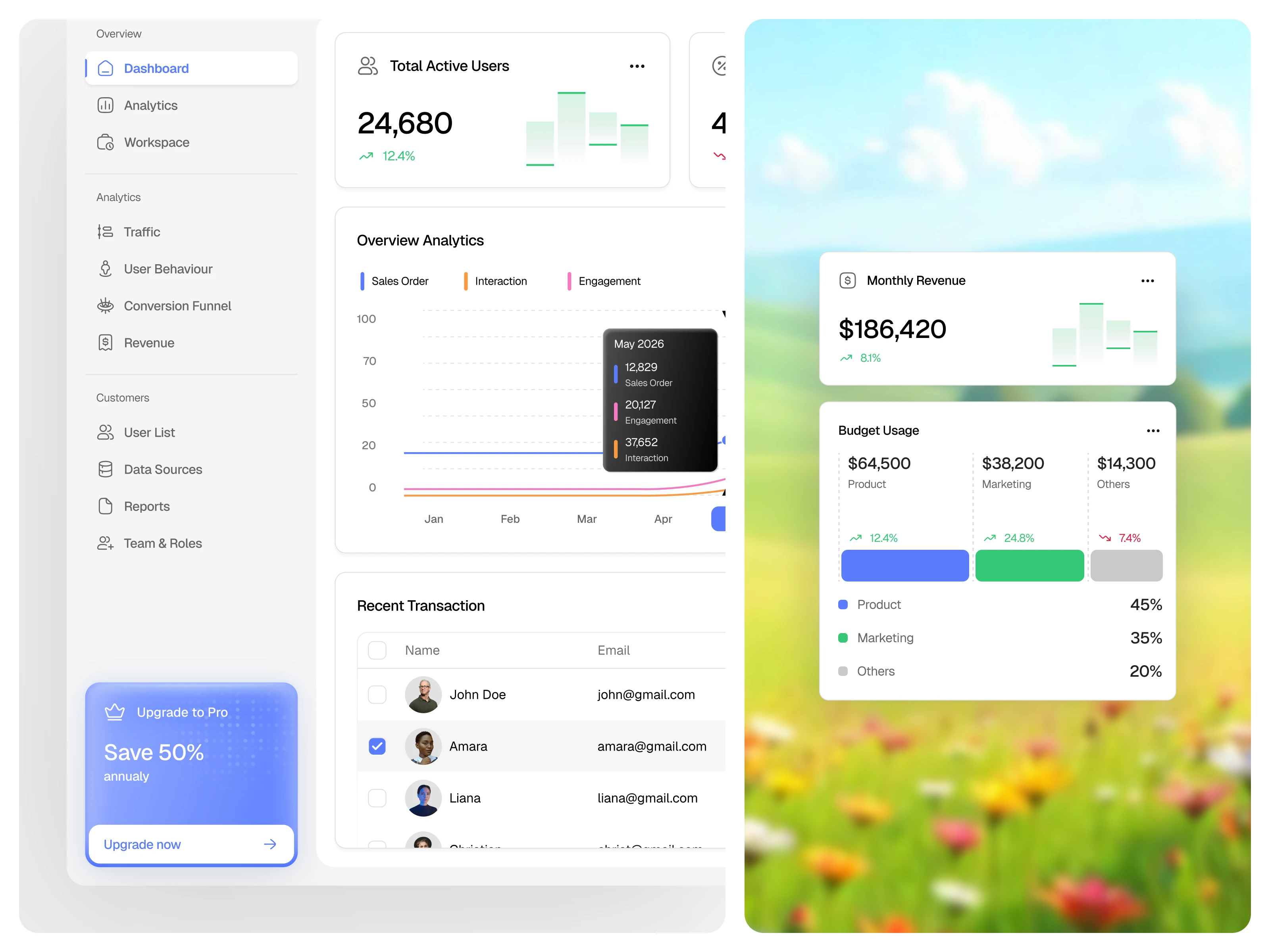Expand Budget Usage options ellipsis
This screenshot has height=952, width=1270.
(x=1153, y=431)
